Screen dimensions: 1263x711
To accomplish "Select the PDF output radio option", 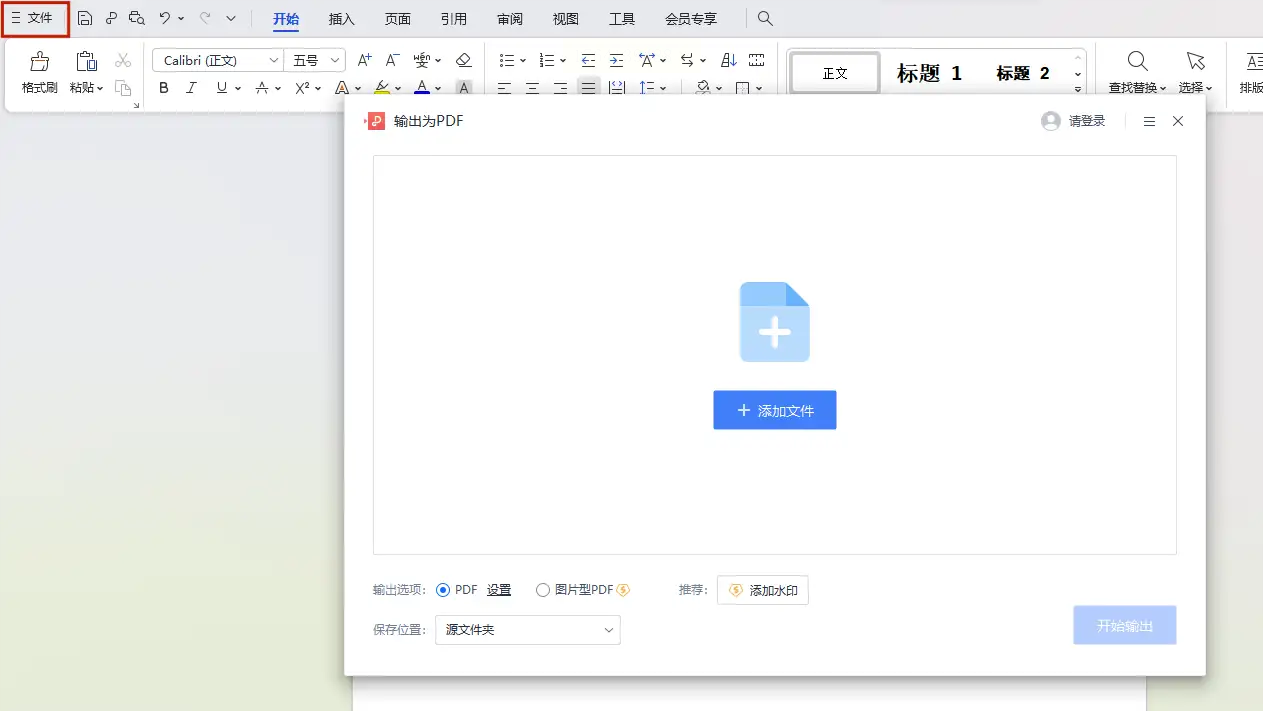I will [443, 590].
